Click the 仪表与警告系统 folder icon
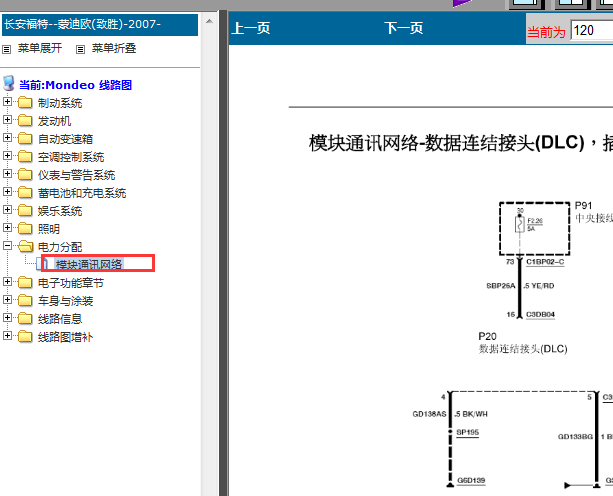This screenshot has width=613, height=496. pos(25,174)
